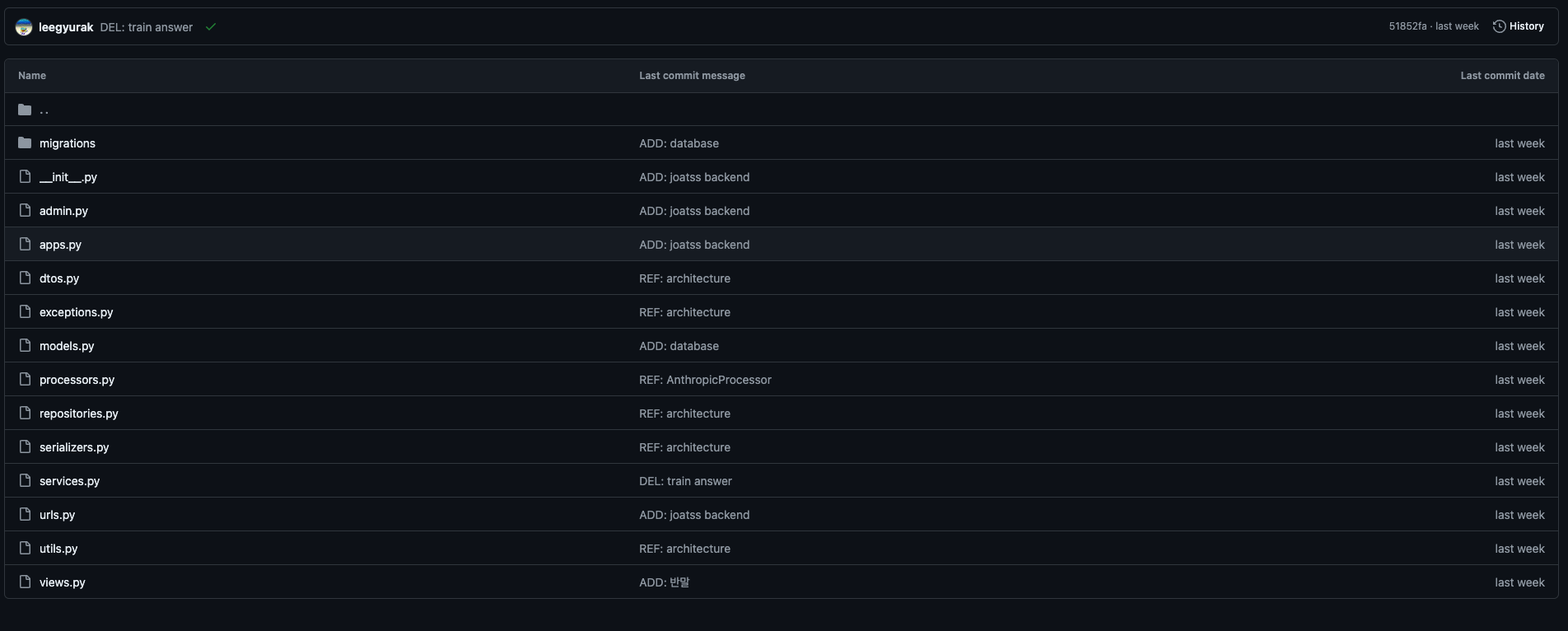Image resolution: width=1568 pixels, height=631 pixels.
Task: Click the History clock icon
Action: pyautogui.click(x=1499, y=26)
